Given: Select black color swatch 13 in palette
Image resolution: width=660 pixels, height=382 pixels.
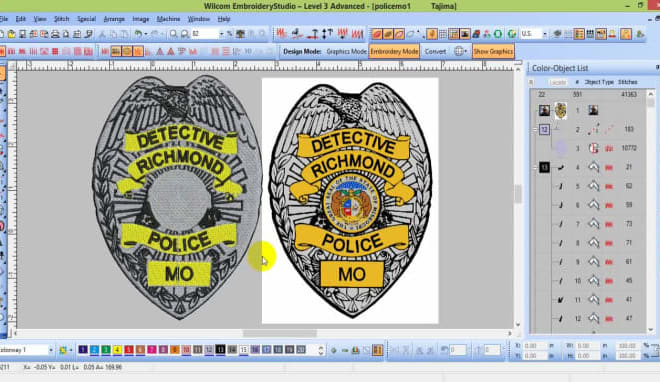Looking at the screenshot, I should pos(220,350).
